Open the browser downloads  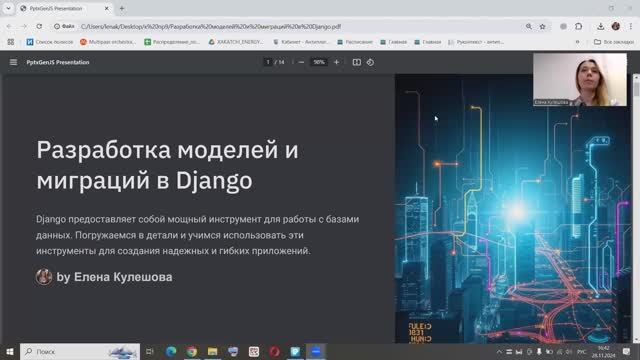pyautogui.click(x=600, y=26)
